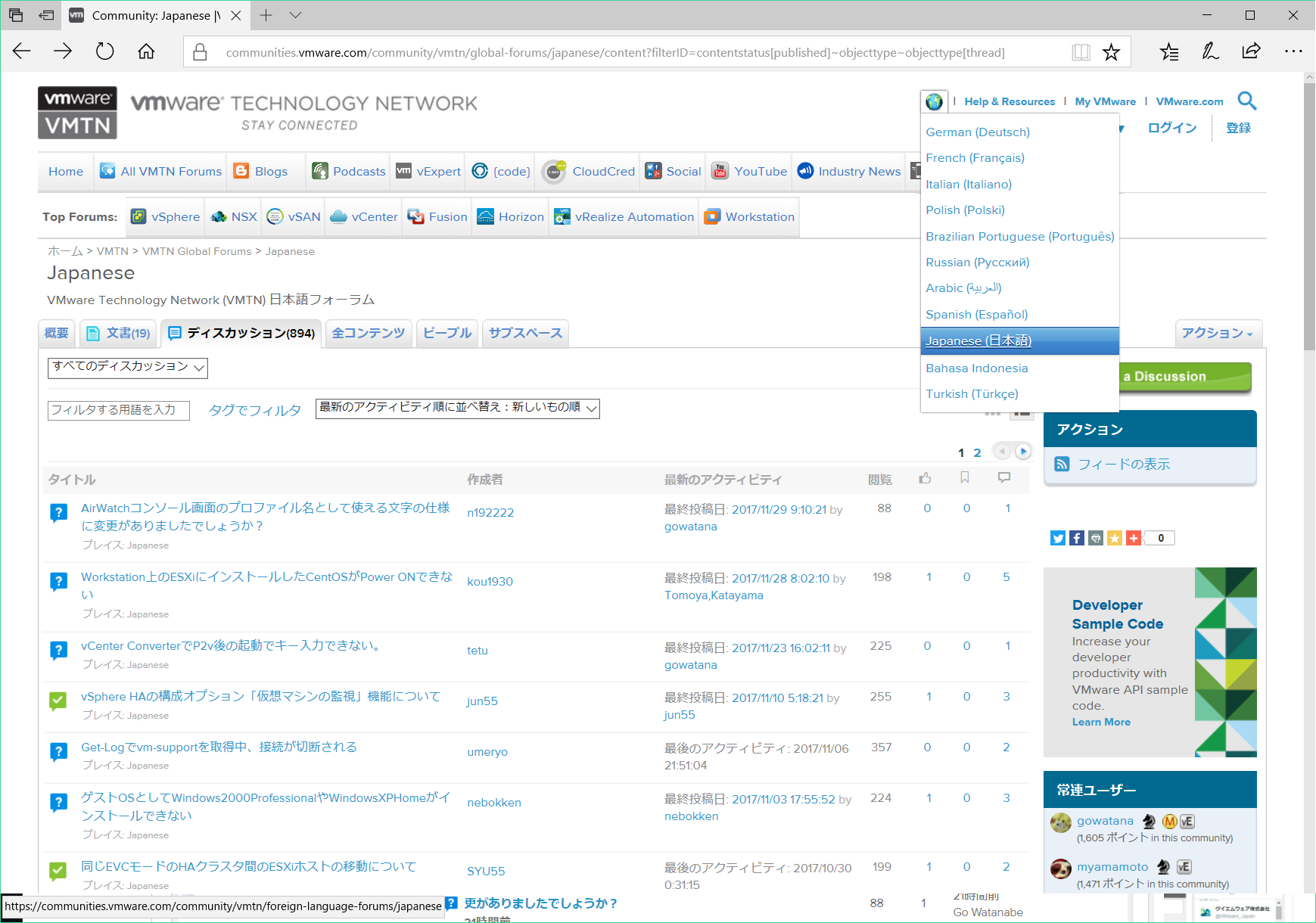This screenshot has height=923, width=1316.
Task: Click the gowatana user avatar
Action: pos(1061,822)
